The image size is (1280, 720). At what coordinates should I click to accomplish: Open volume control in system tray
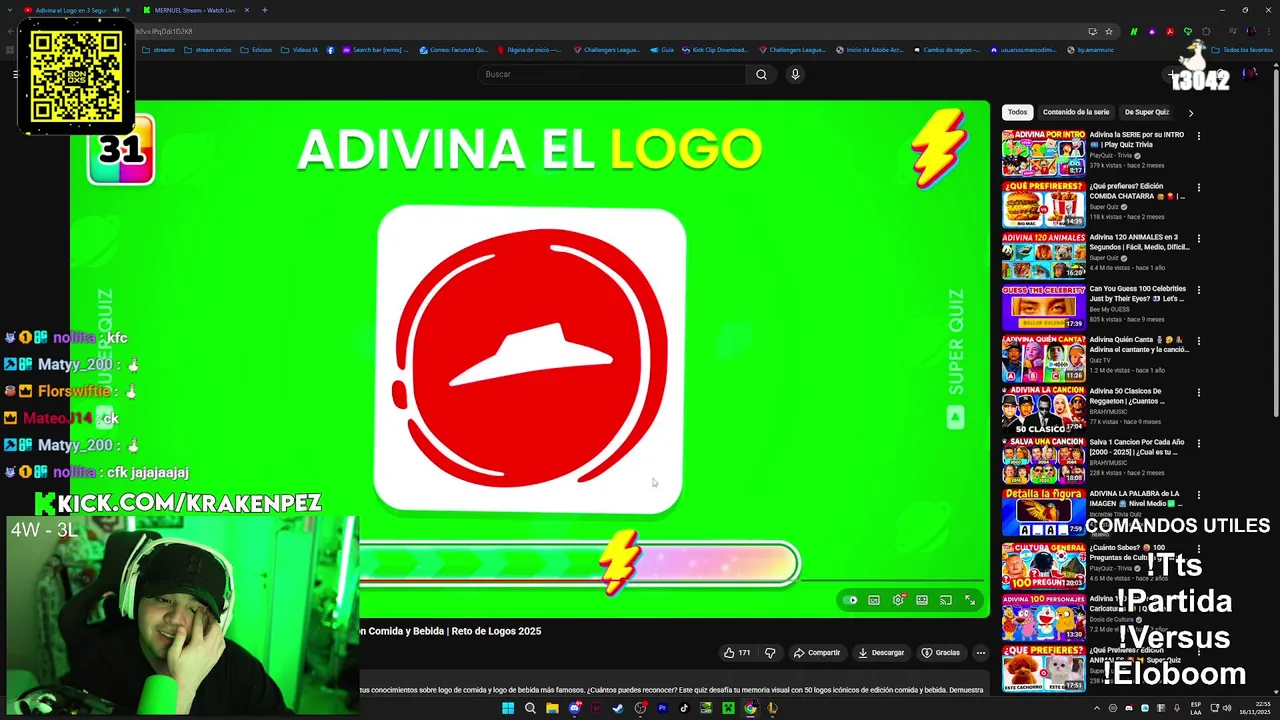tap(1225, 708)
